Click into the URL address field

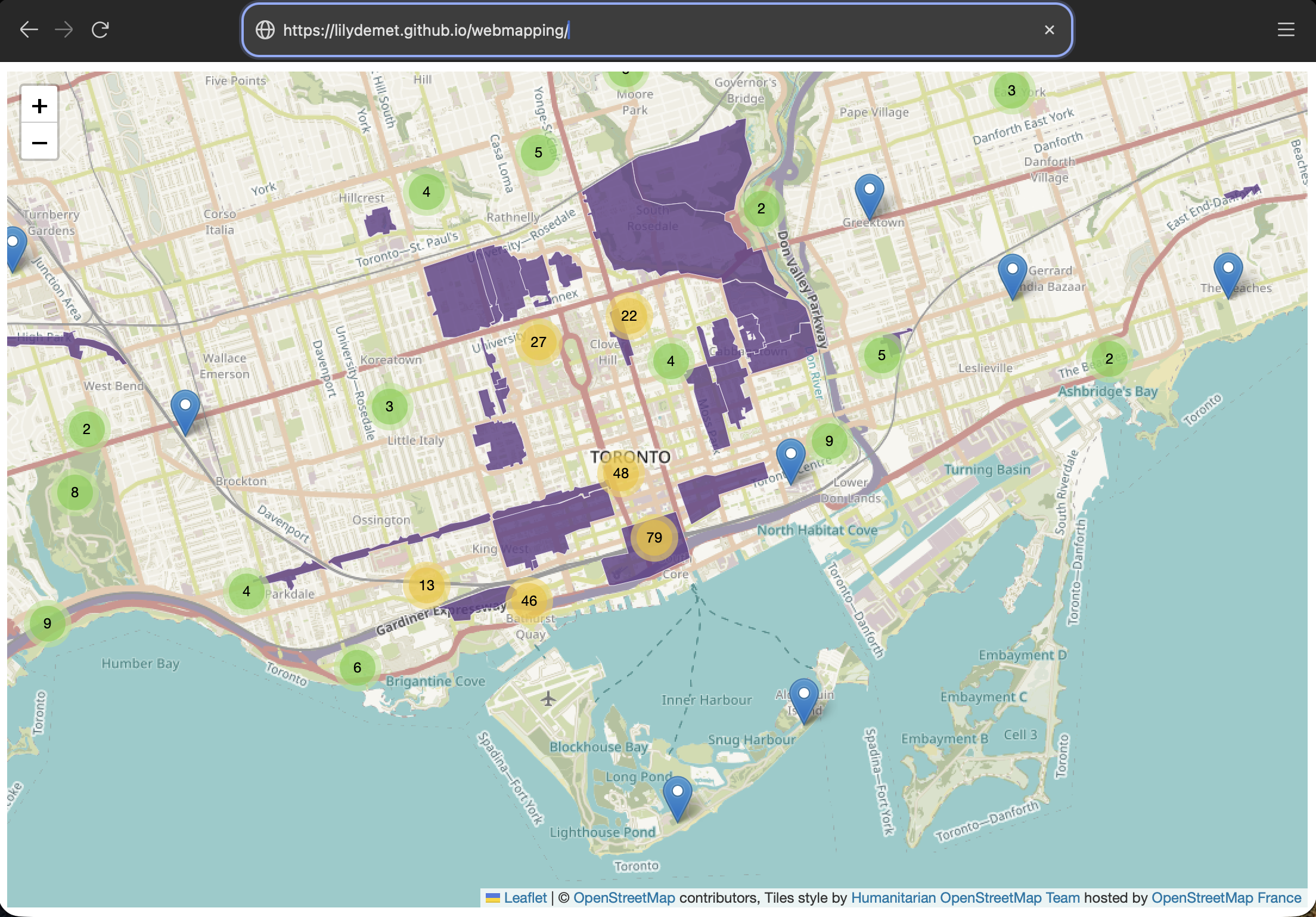point(656,30)
